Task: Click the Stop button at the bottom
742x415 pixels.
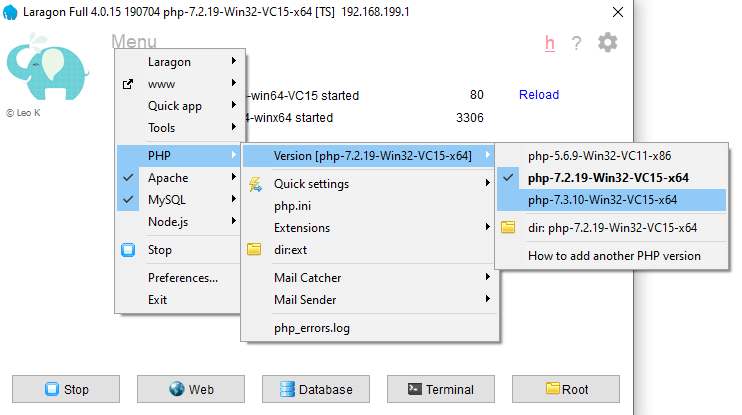Action: (66, 389)
